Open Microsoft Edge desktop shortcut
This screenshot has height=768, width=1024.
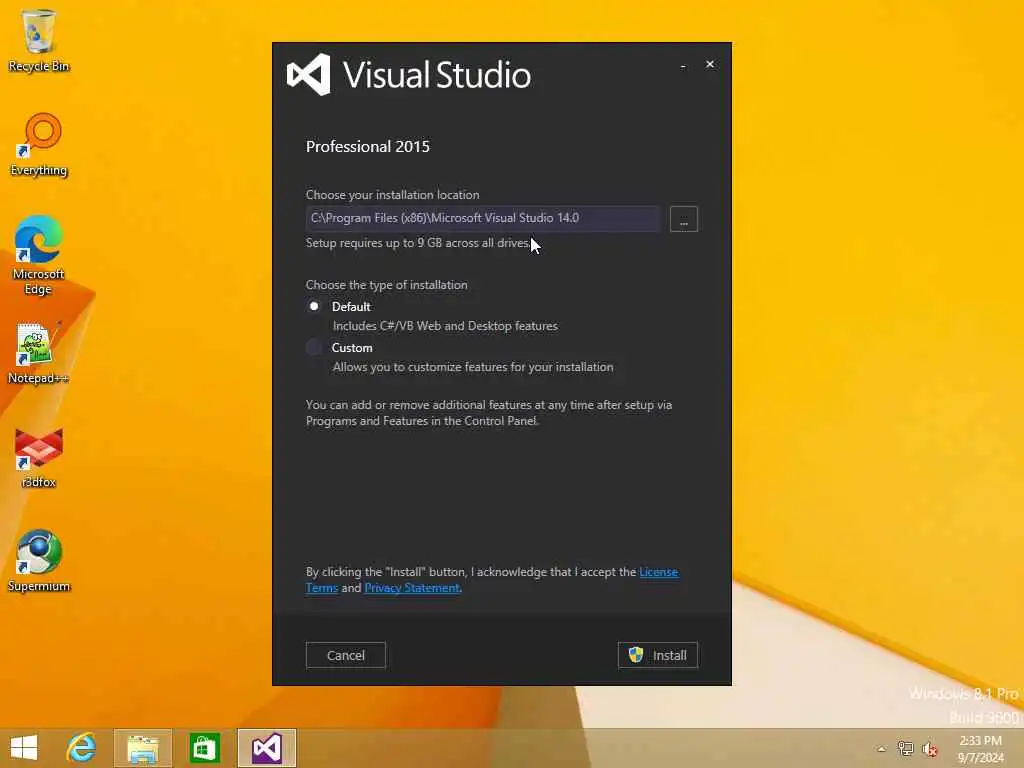click(39, 256)
